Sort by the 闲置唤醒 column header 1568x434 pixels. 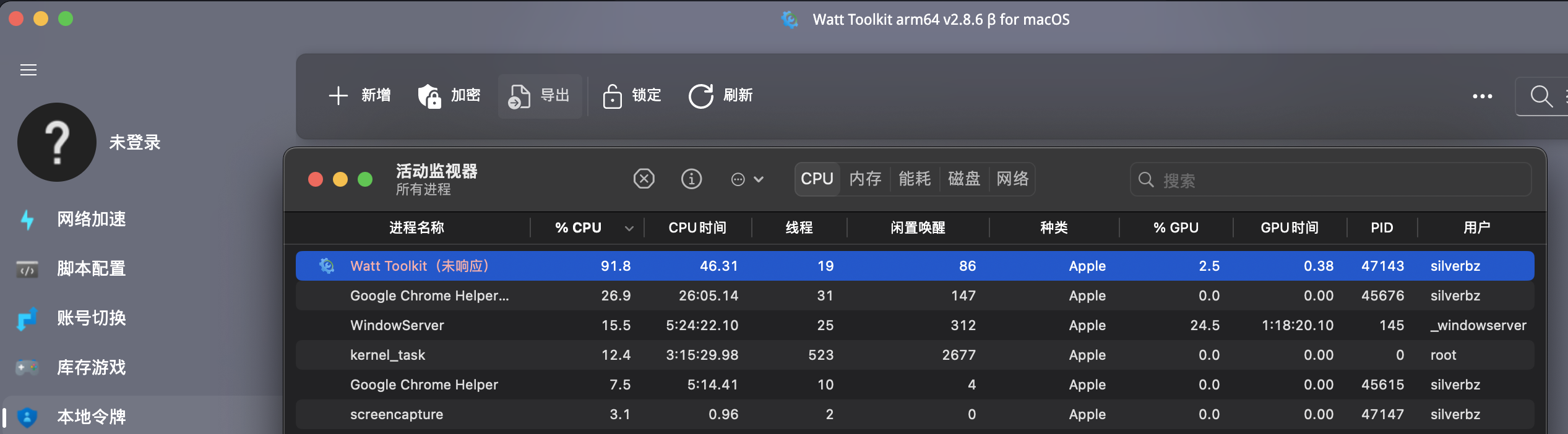coord(918,228)
